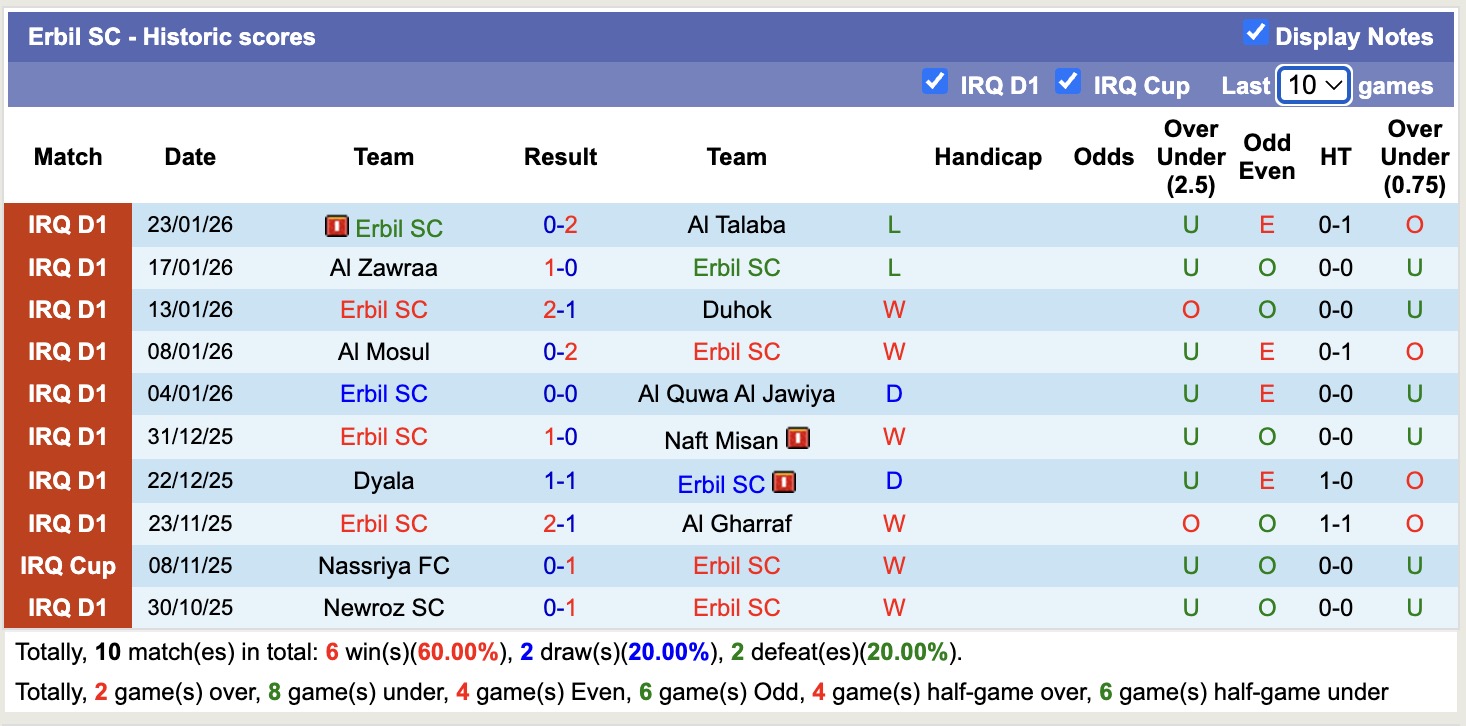1466x726 pixels.
Task: Click the 2-1 result of Erbil SC vs Duhok
Action: point(560,309)
